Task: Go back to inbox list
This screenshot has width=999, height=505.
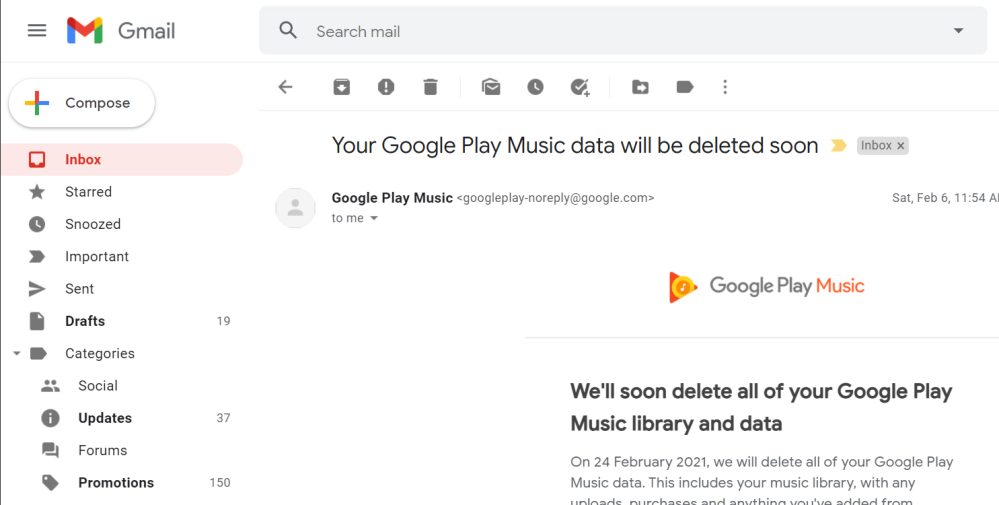Action: pos(286,87)
